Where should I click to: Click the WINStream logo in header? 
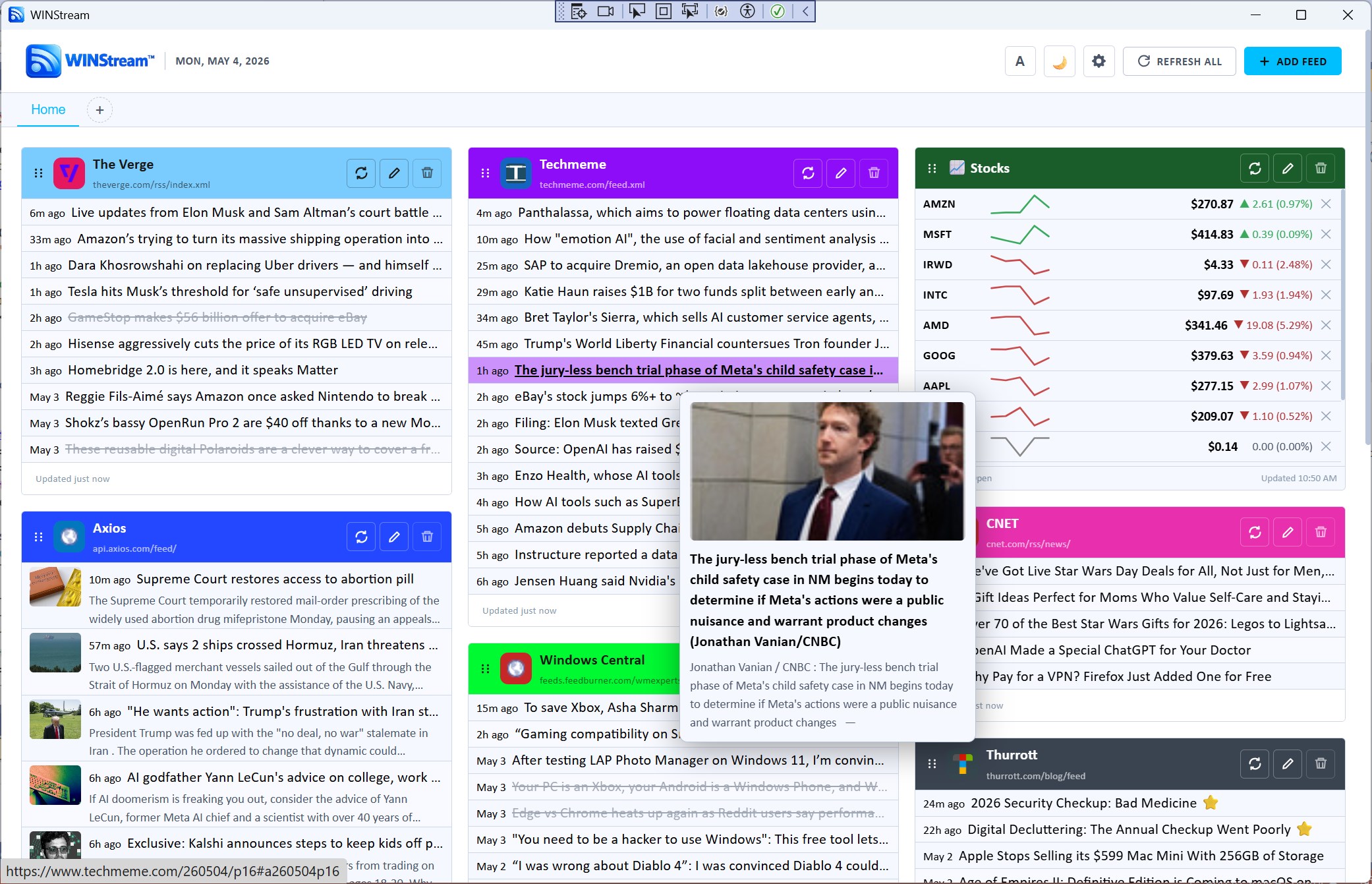pos(90,61)
